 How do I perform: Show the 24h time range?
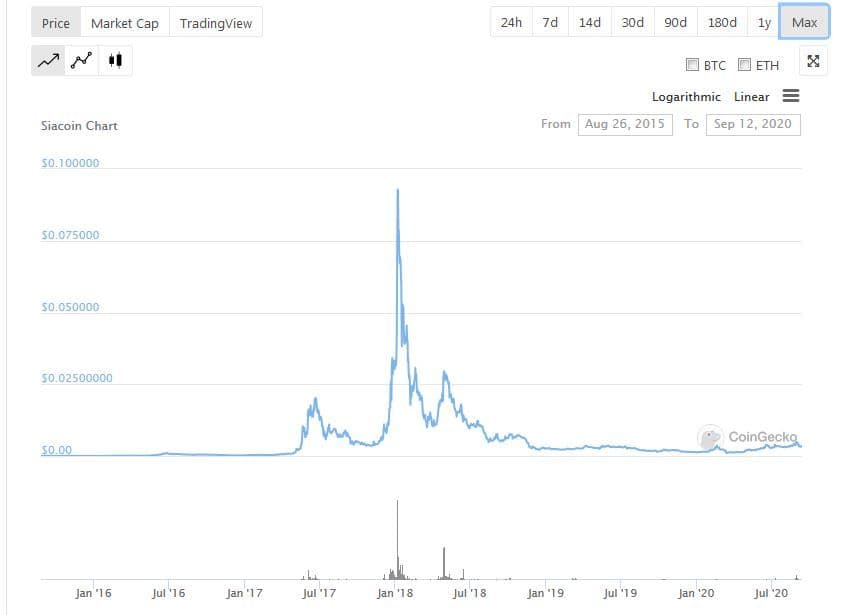[511, 22]
